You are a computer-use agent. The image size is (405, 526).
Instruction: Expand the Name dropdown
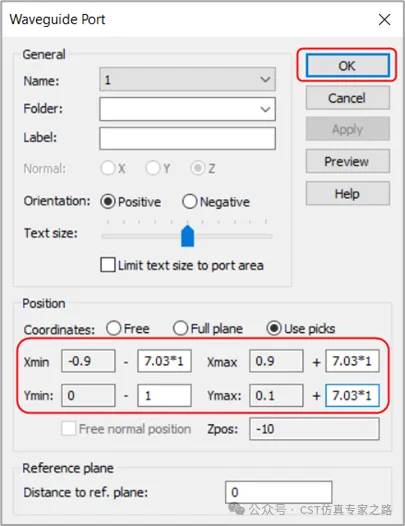point(265,80)
